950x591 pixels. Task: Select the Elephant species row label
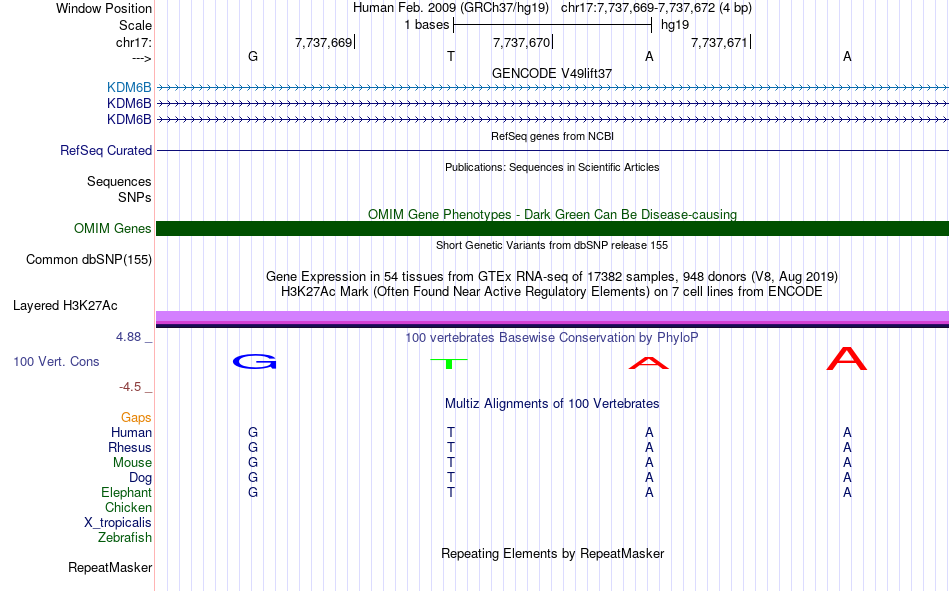pyautogui.click(x=127, y=492)
